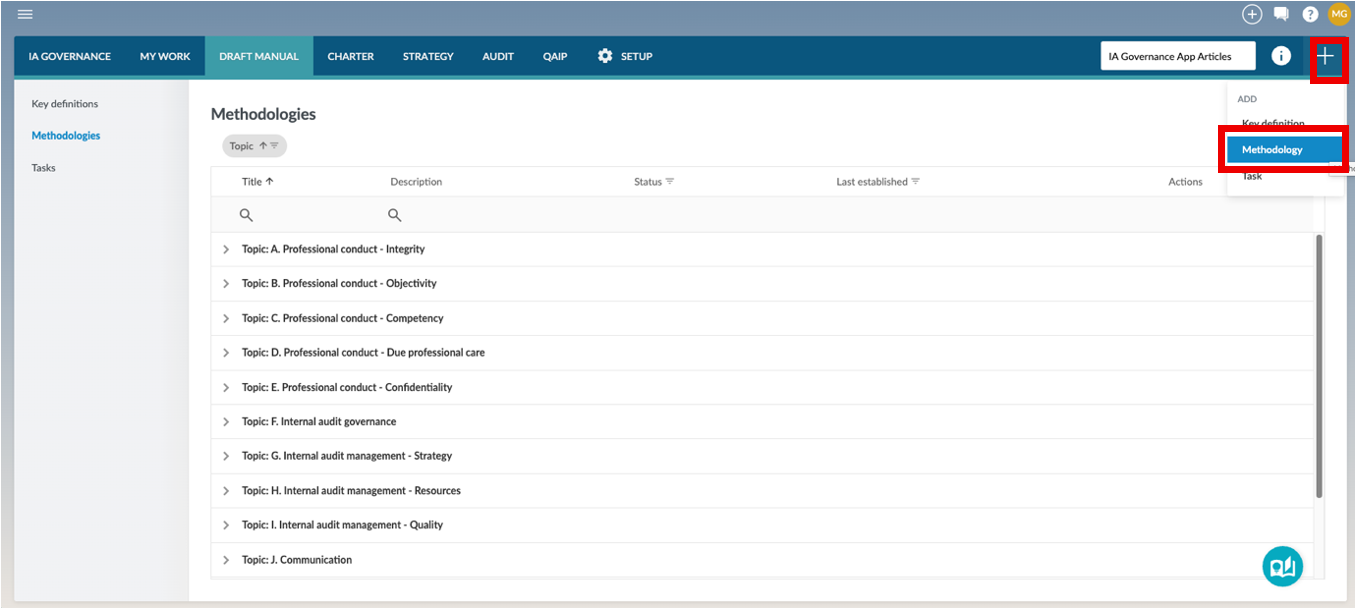Image resolution: width=1357 pixels, height=609 pixels.
Task: Open the MG user avatar
Action: (x=1339, y=14)
